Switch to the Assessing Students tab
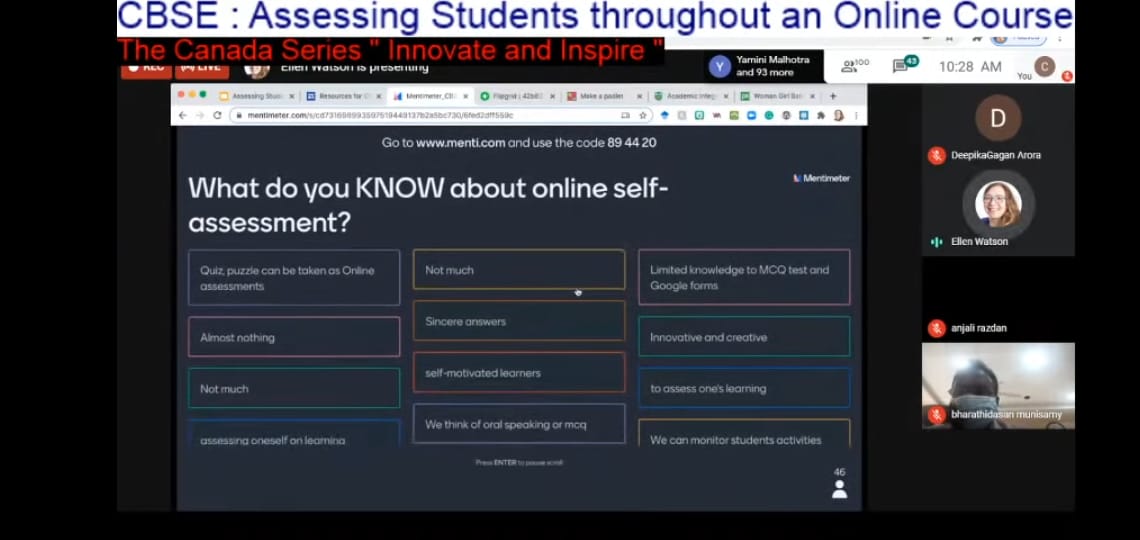The image size is (1140, 540). point(257,96)
